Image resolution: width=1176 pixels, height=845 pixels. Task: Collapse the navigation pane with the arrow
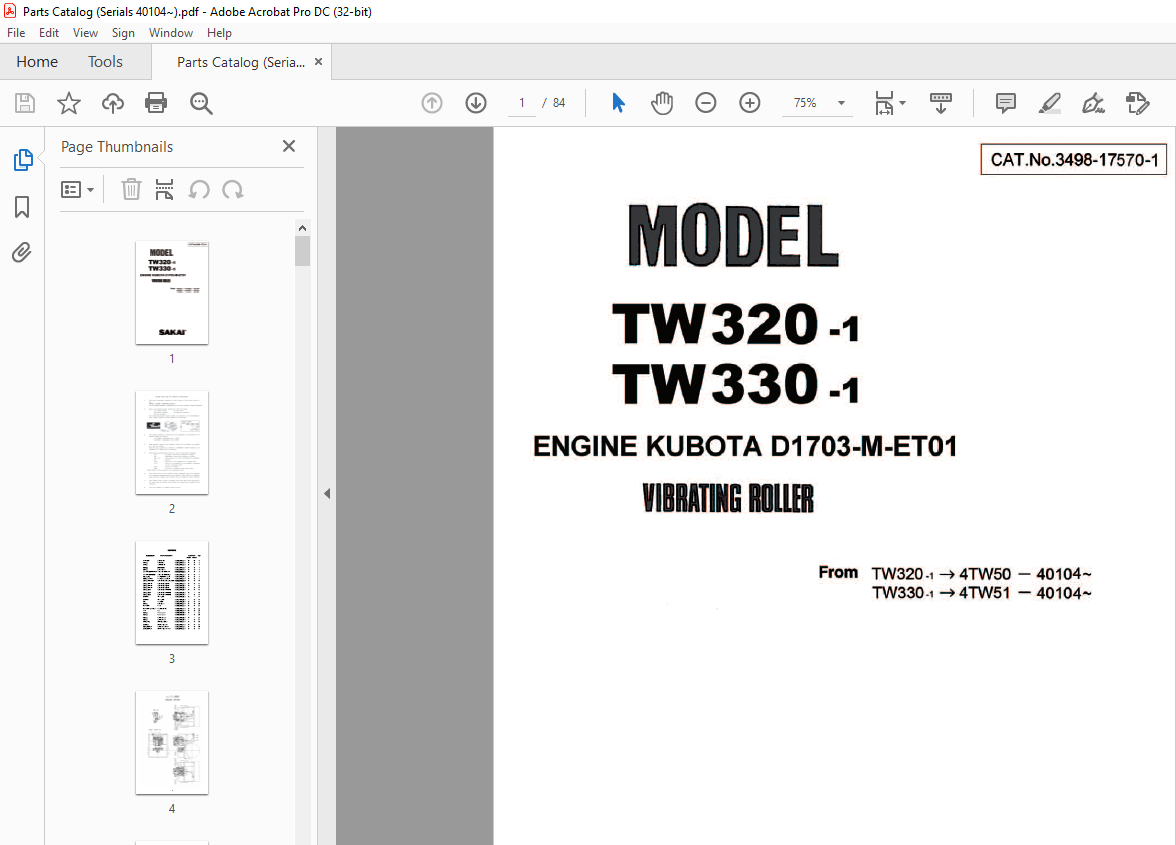pyautogui.click(x=327, y=493)
